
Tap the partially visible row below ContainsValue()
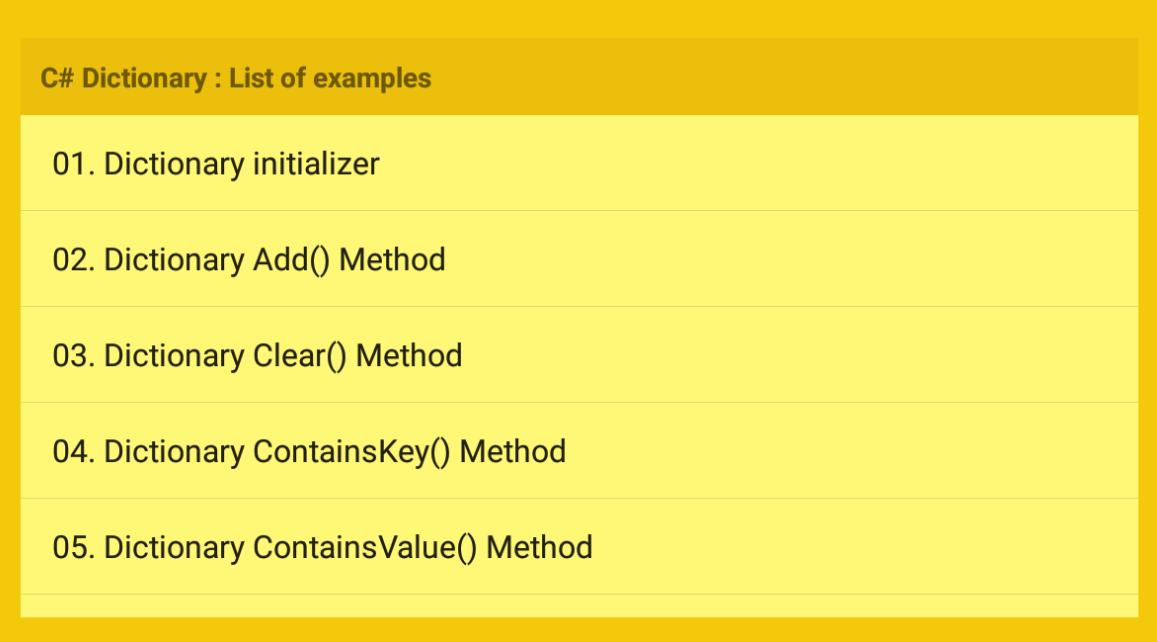coord(578,606)
